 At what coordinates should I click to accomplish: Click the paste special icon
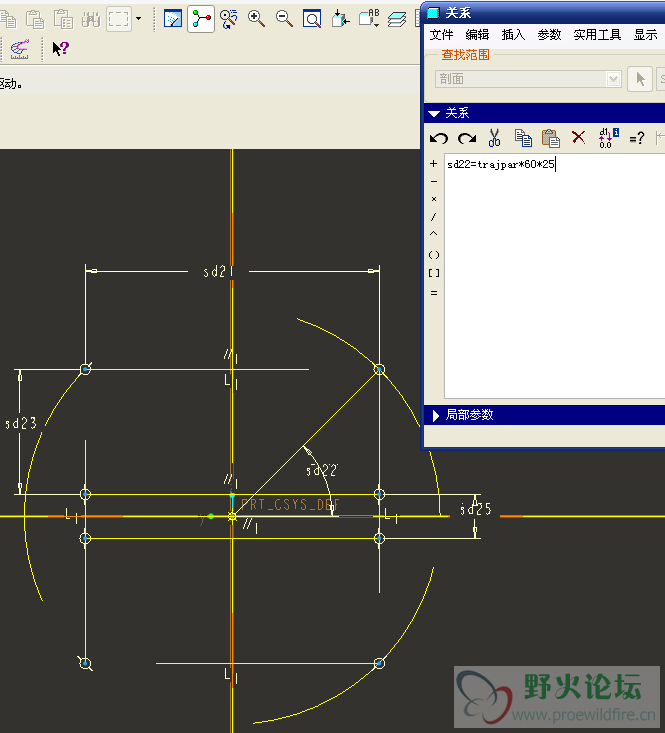coord(63,19)
